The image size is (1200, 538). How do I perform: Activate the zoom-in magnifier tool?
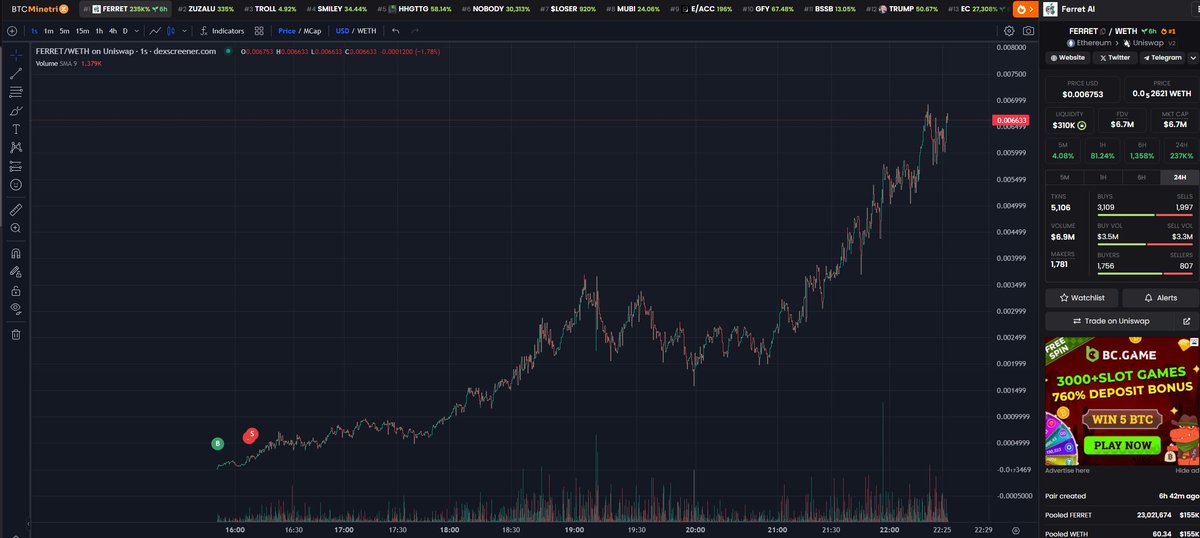coord(16,228)
